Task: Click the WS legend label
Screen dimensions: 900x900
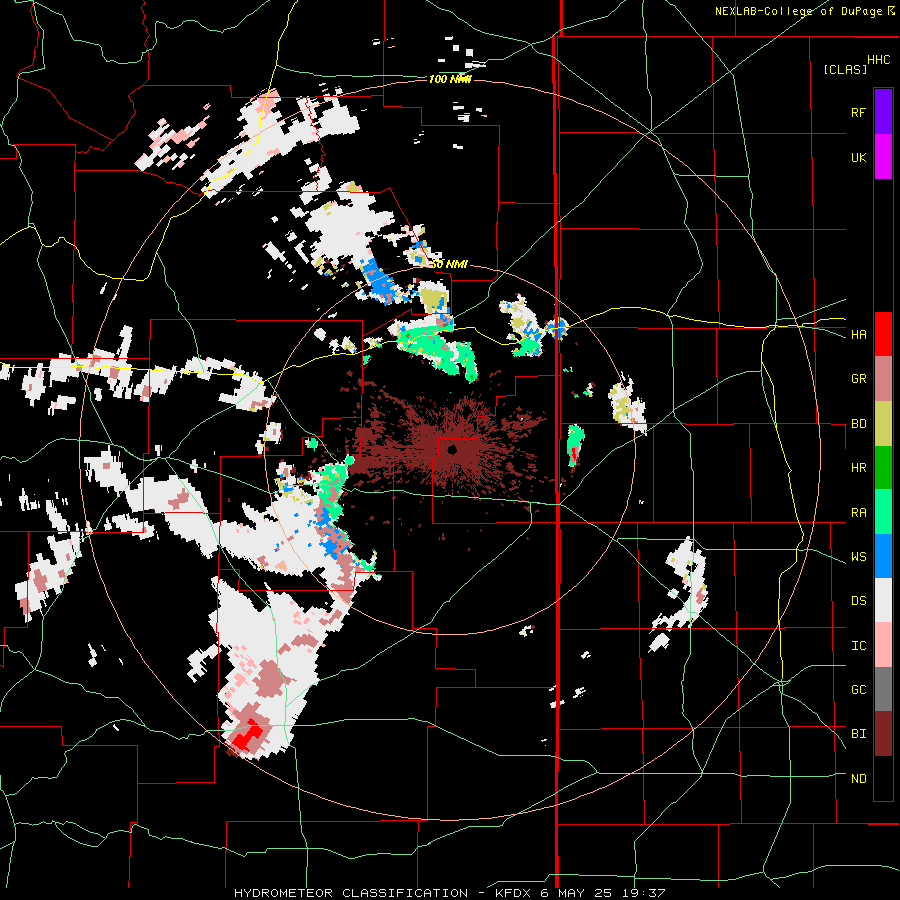Action: pos(858,557)
